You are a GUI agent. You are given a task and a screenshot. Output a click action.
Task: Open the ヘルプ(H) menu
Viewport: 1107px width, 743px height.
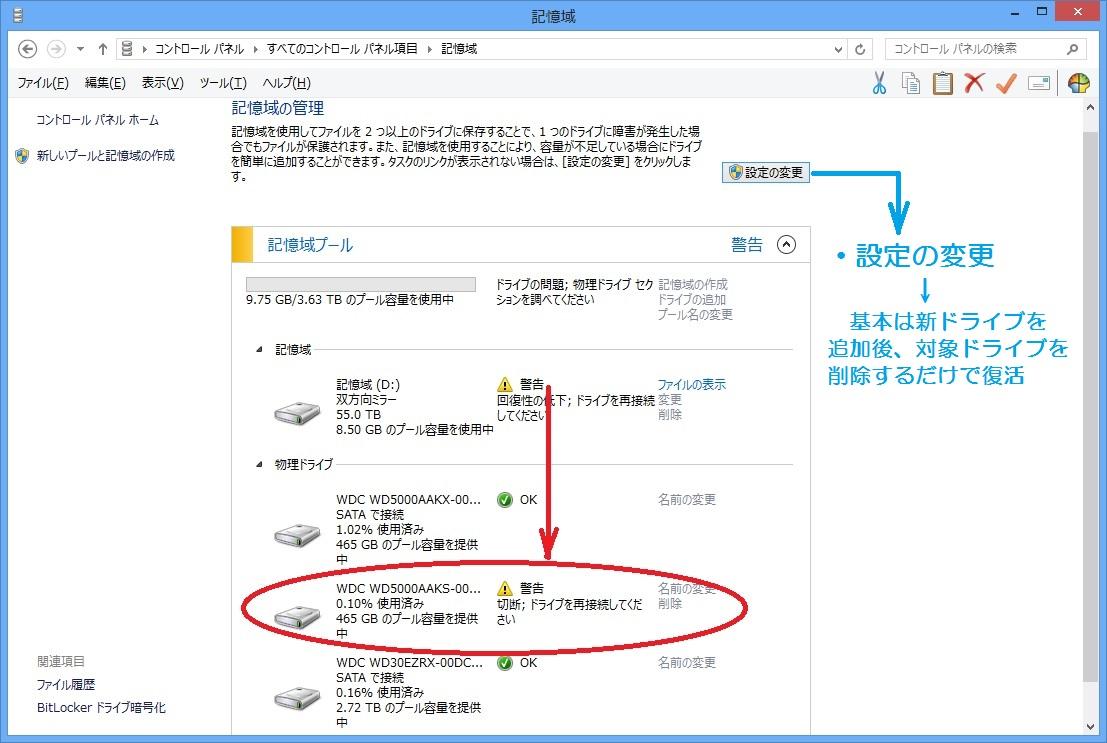coord(286,83)
